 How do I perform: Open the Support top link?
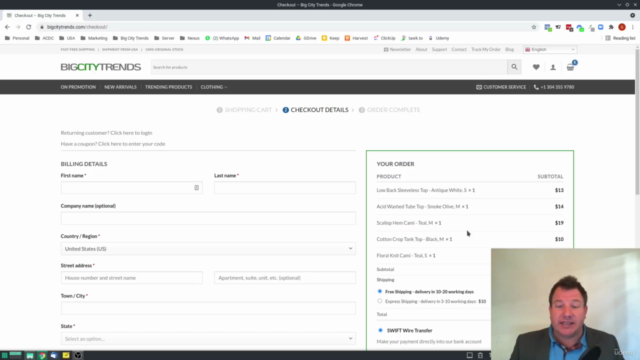439,49
